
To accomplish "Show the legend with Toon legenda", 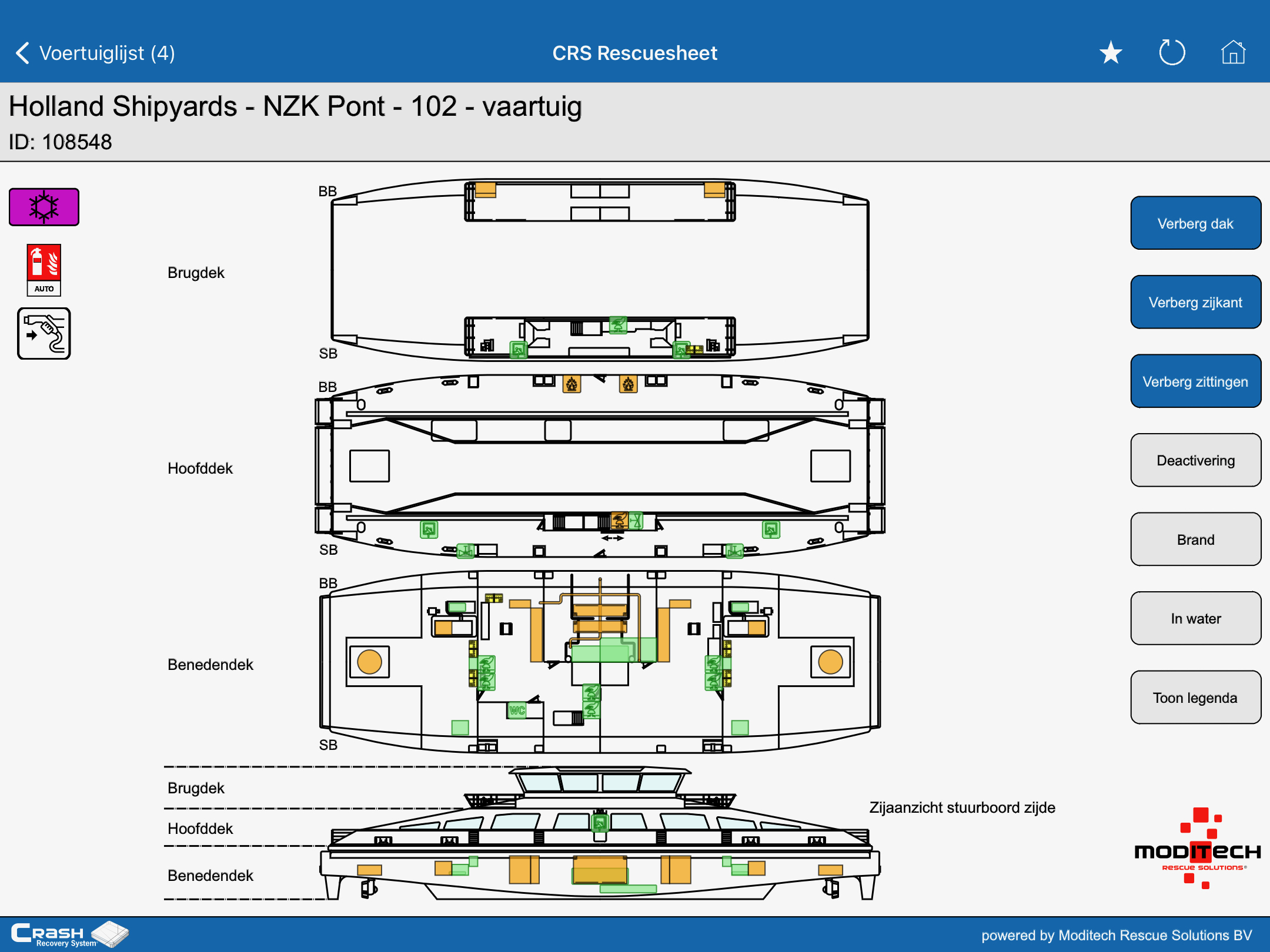I will click(1195, 698).
